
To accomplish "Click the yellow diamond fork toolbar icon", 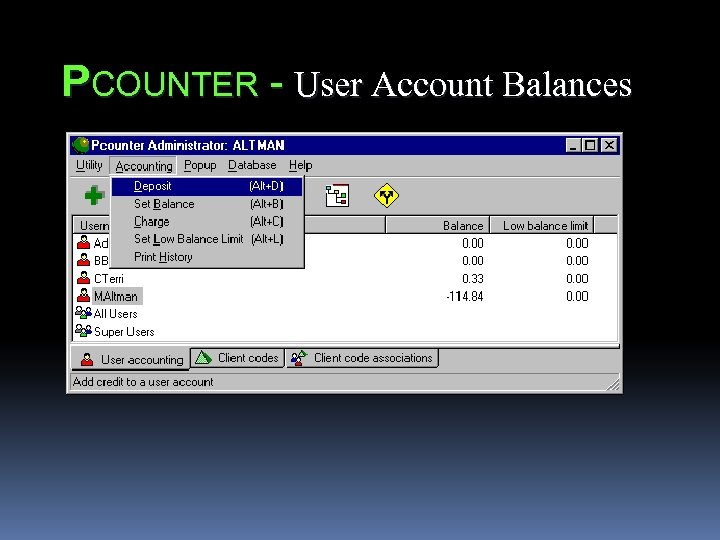I will pyautogui.click(x=386, y=196).
